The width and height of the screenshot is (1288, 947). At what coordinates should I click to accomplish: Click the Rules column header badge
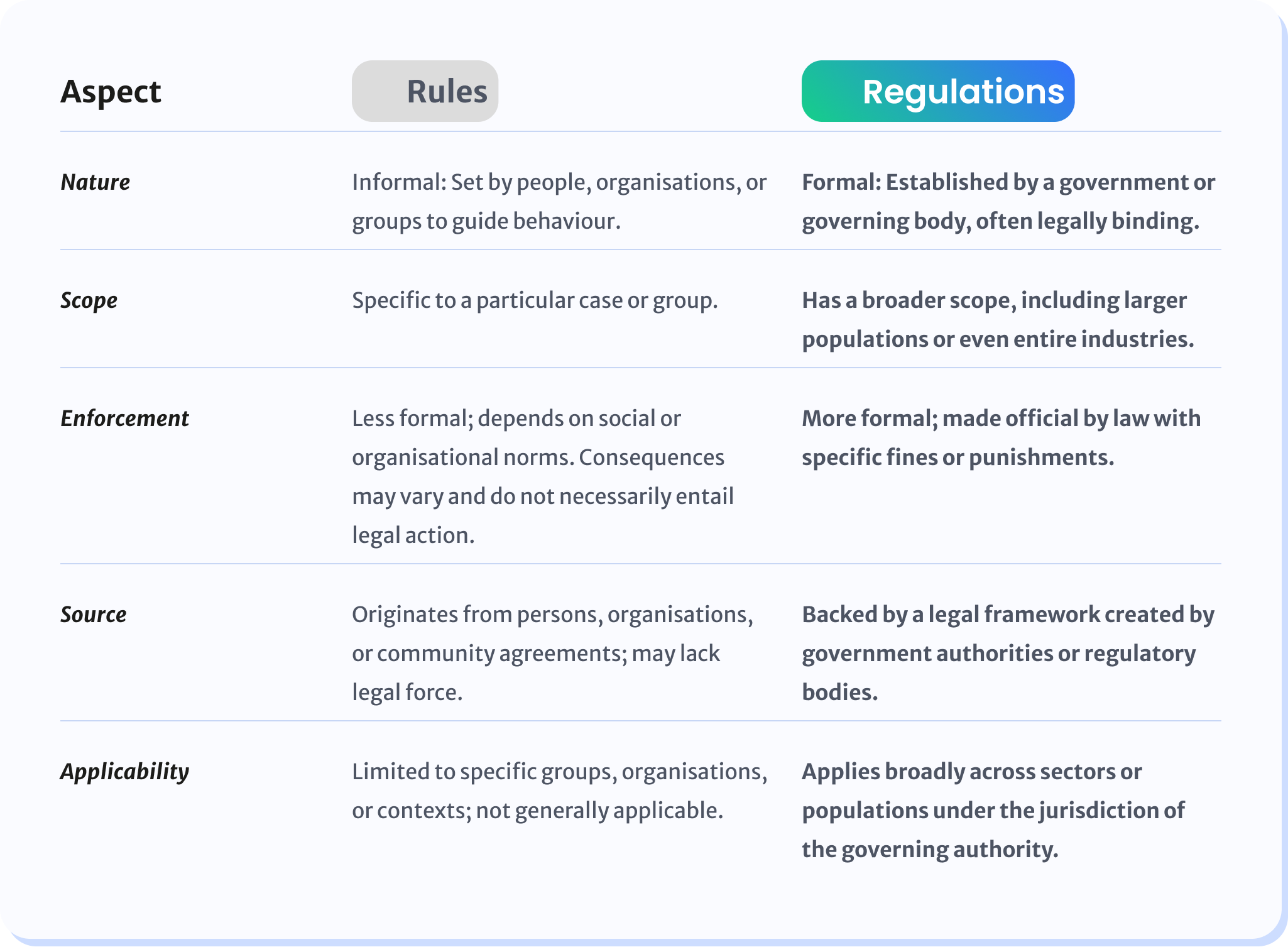click(425, 91)
